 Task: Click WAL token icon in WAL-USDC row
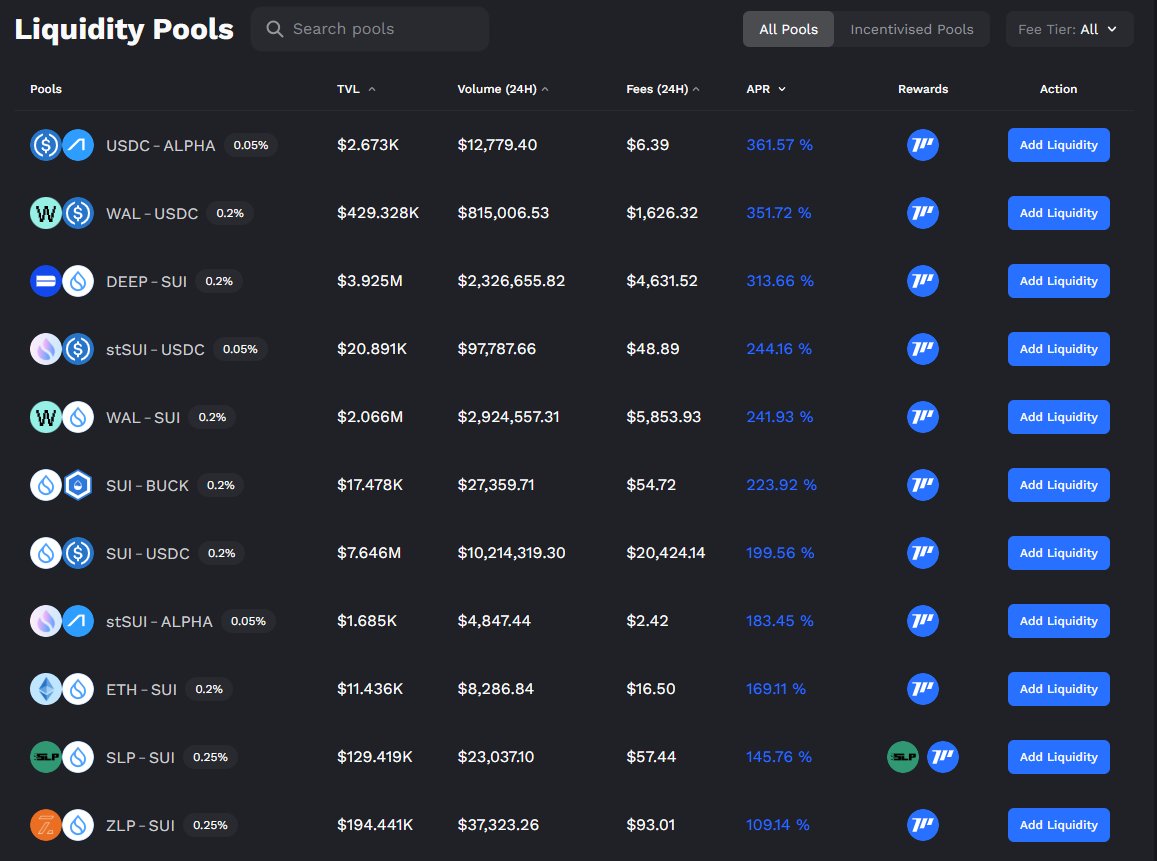click(x=46, y=213)
